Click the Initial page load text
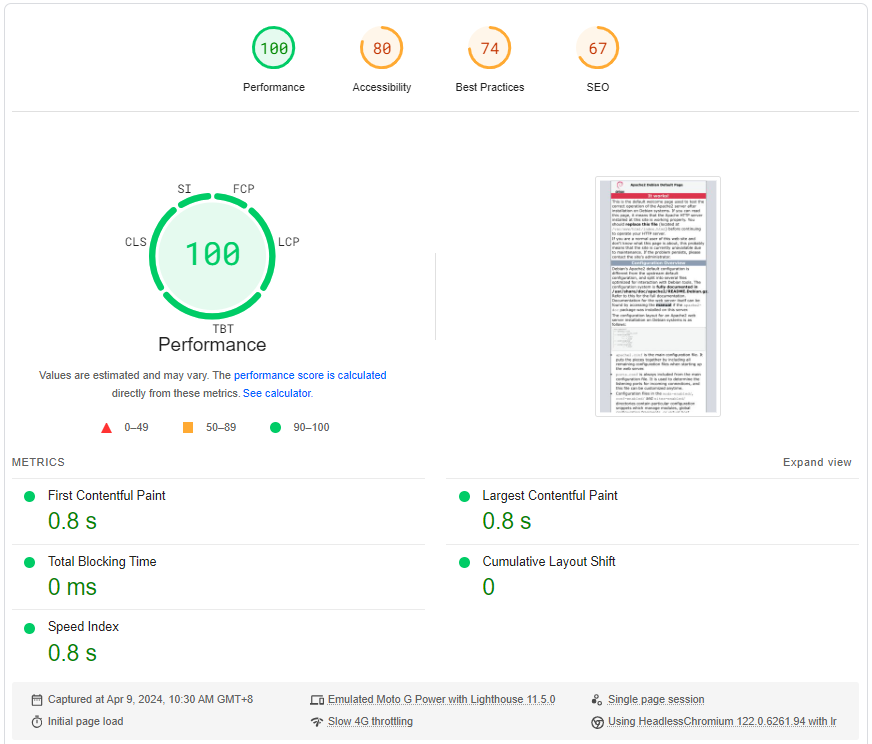This screenshot has width=872, height=744. pos(85,721)
